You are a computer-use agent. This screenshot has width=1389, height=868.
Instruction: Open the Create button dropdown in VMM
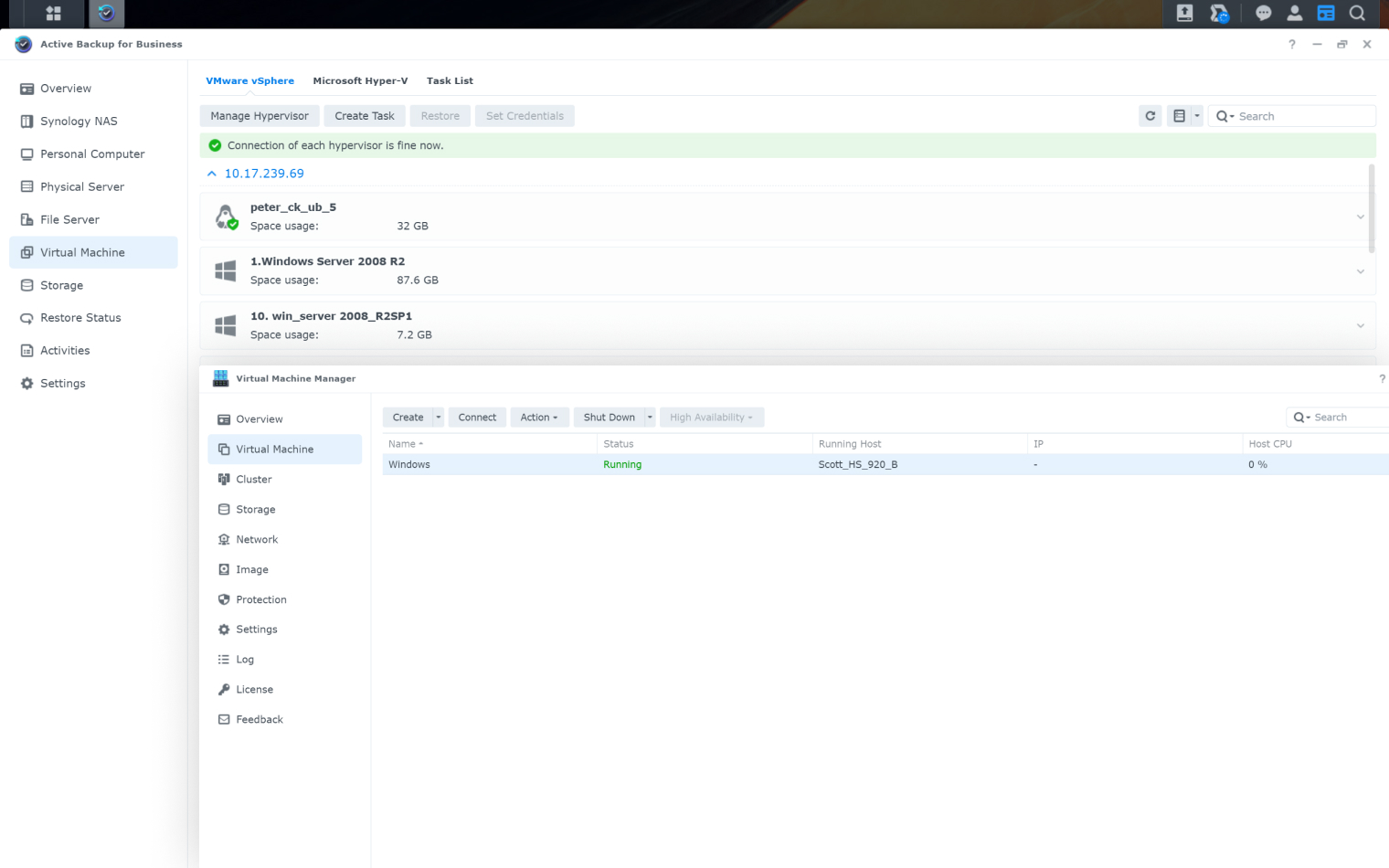coord(437,417)
